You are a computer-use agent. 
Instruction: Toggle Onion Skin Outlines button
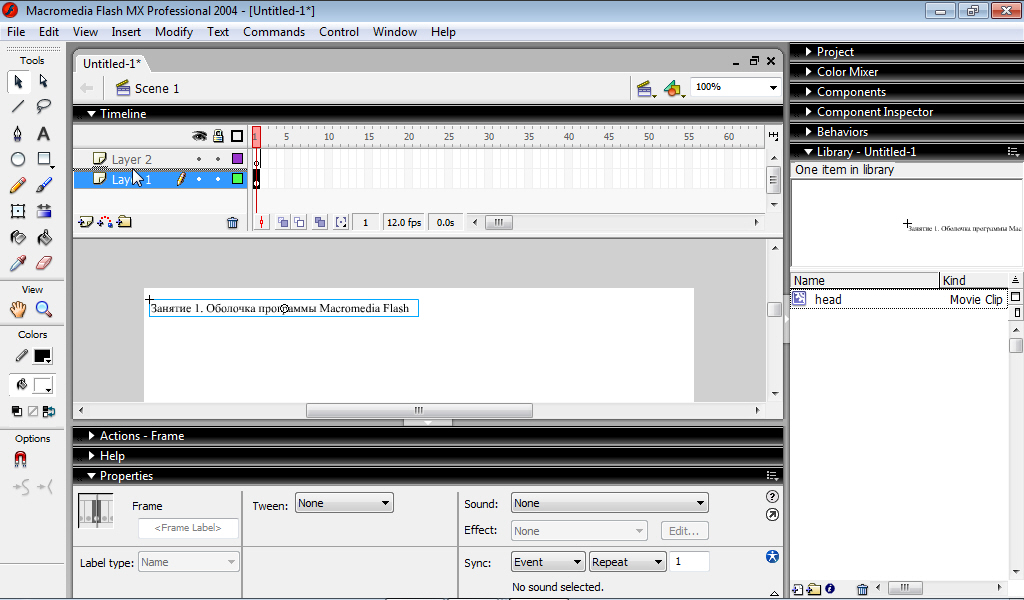point(299,223)
